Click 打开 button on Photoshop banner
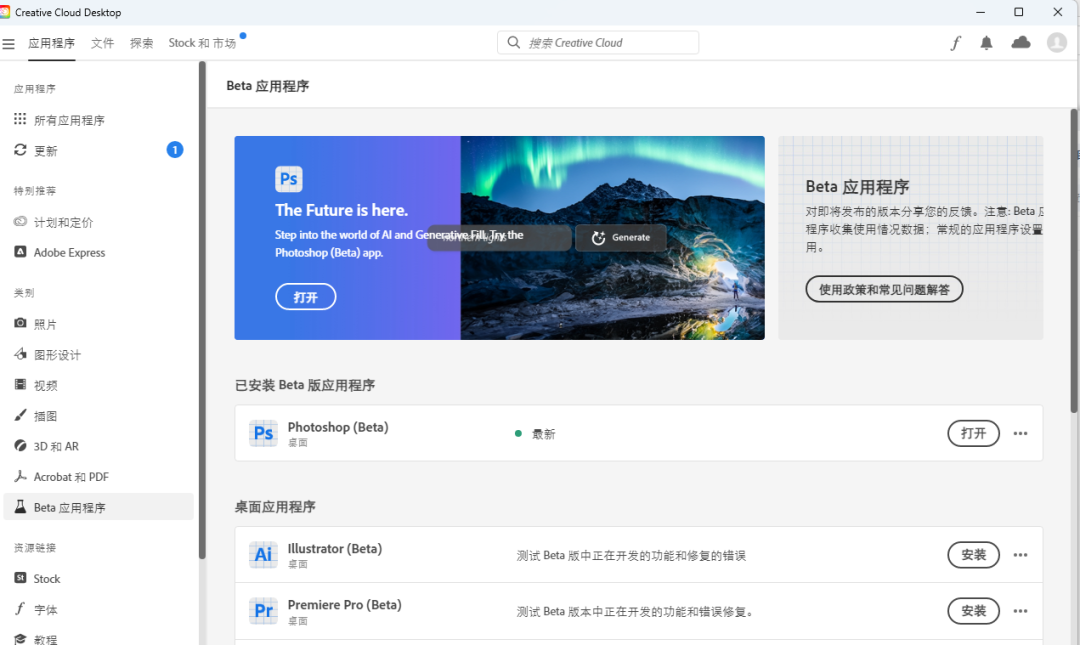Image resolution: width=1080 pixels, height=645 pixels. pyautogui.click(x=306, y=297)
